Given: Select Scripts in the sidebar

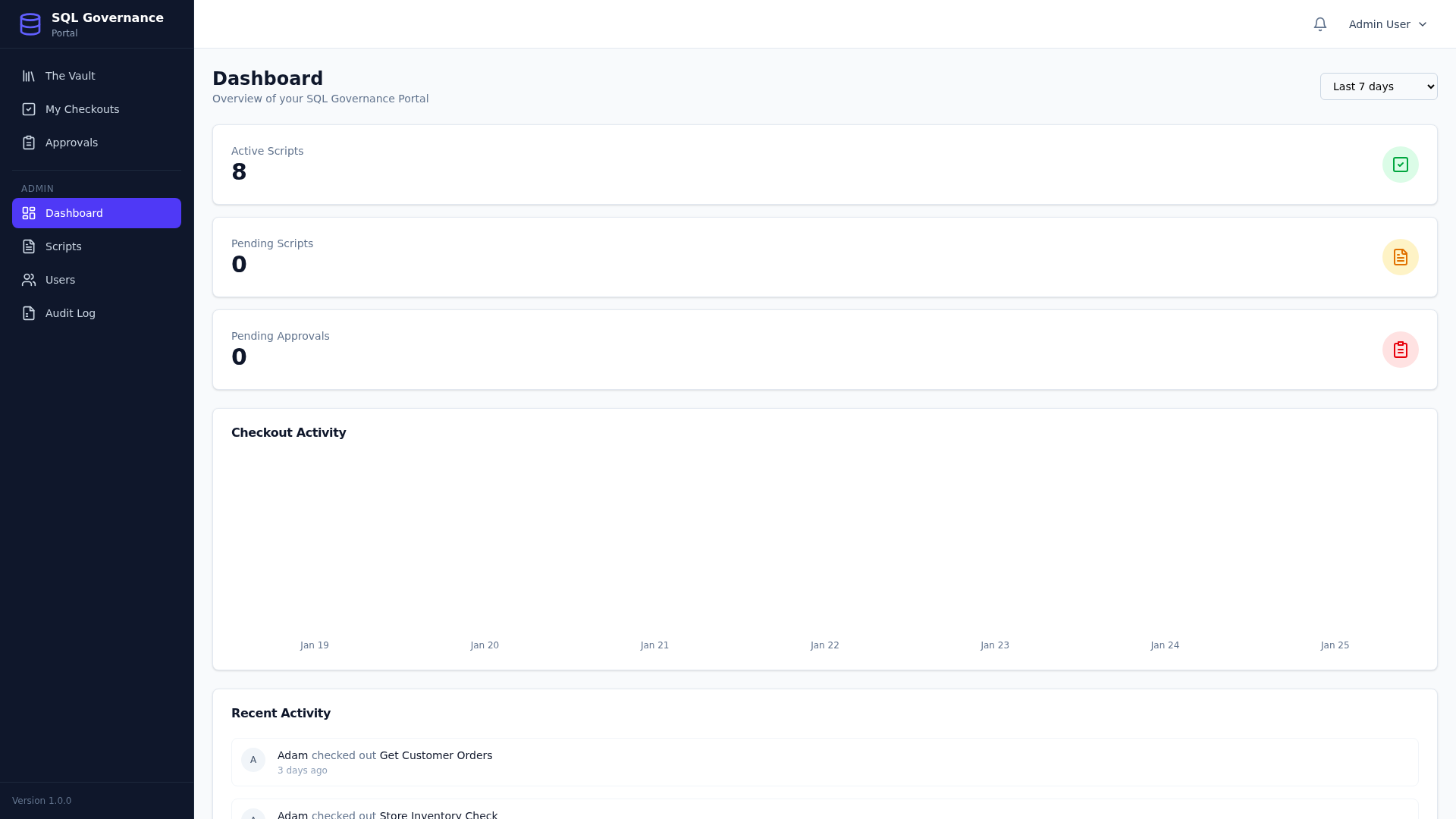Looking at the screenshot, I should click(64, 246).
